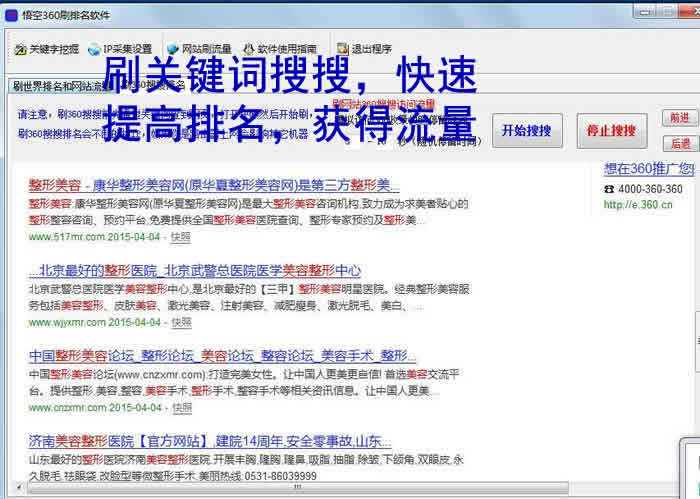Click the 前进 forward button
The height and width of the screenshot is (499, 700).
(680, 118)
